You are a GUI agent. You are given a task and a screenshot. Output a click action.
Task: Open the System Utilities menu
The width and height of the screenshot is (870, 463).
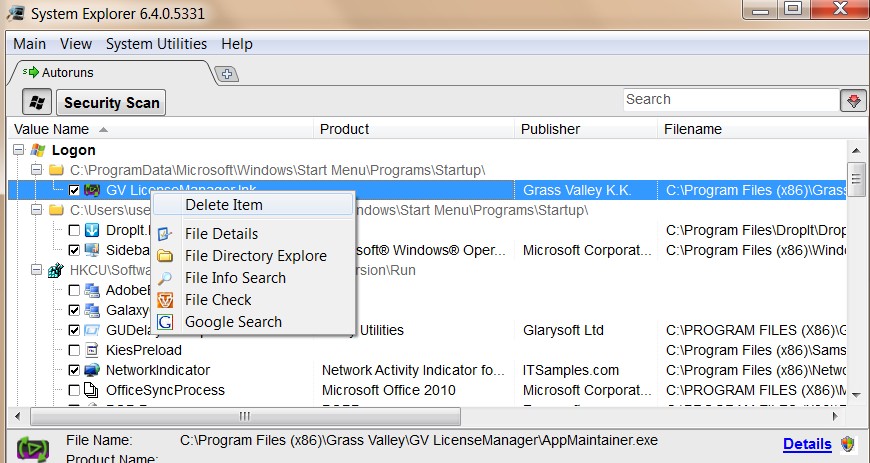(x=156, y=44)
